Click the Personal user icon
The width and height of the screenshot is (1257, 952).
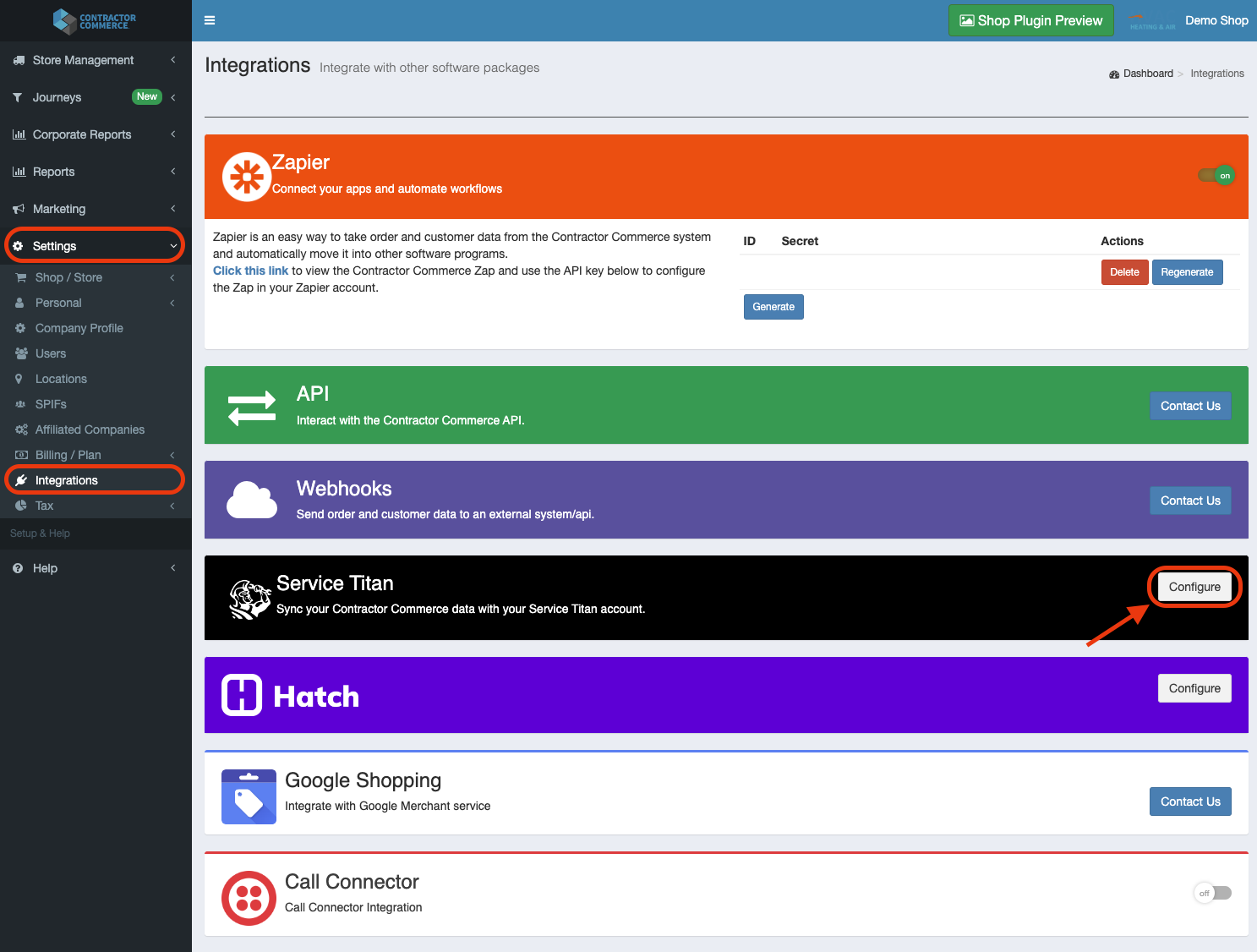pos(19,303)
